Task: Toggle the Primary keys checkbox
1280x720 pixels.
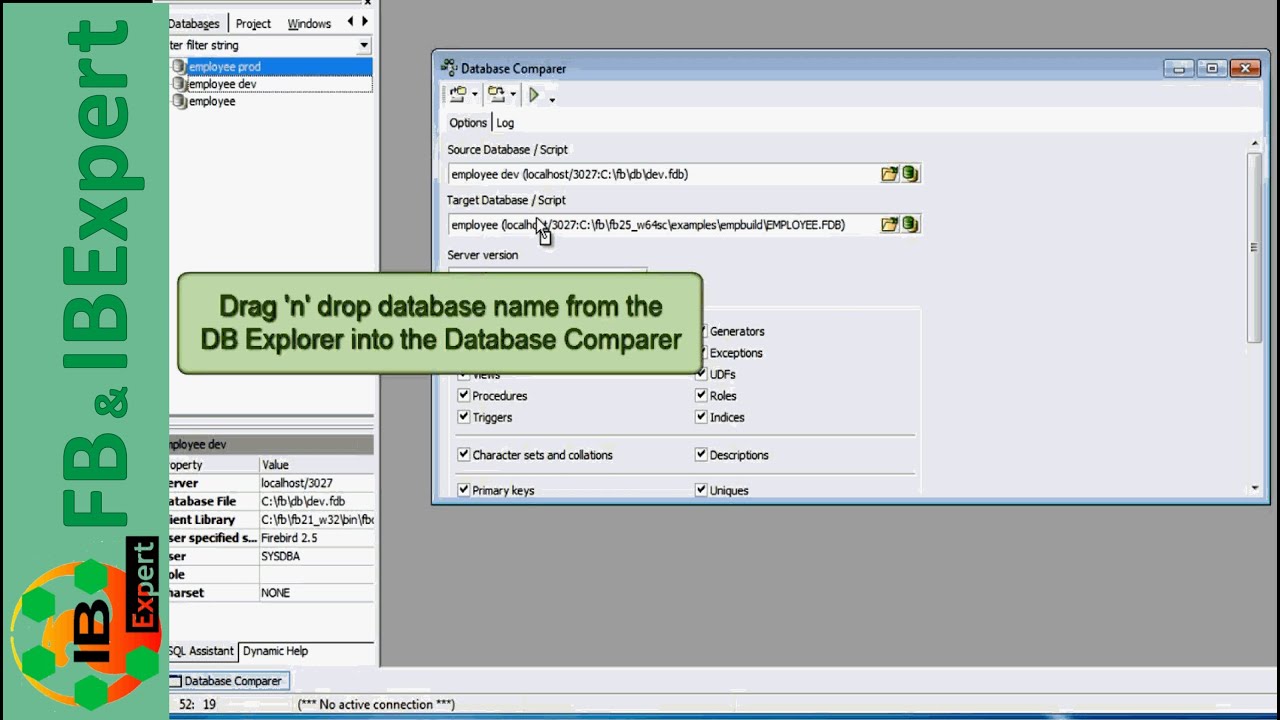Action: [464, 491]
